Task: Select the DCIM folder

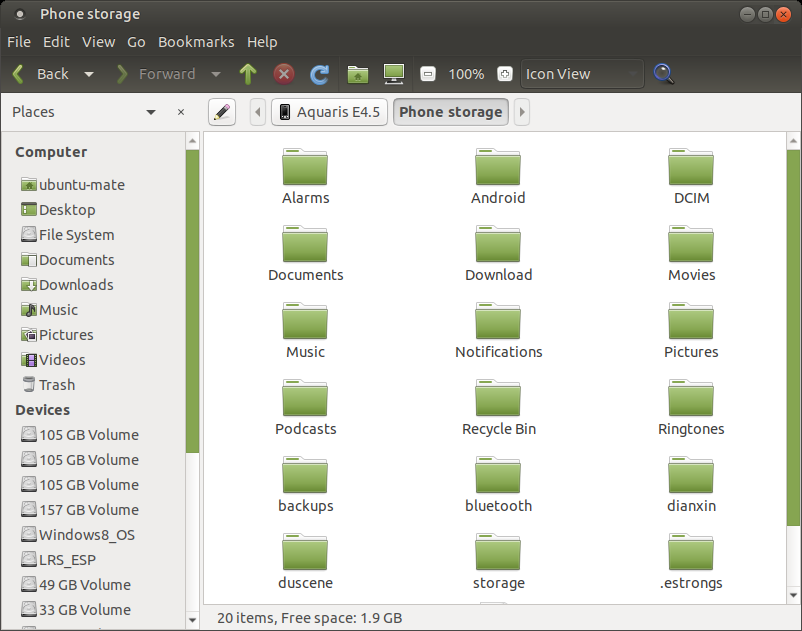Action: click(x=691, y=176)
